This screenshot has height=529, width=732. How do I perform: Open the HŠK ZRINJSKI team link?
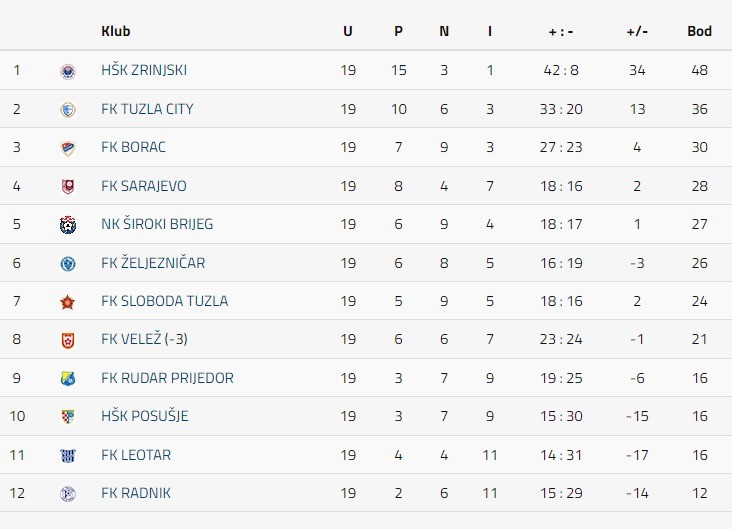[x=144, y=70]
